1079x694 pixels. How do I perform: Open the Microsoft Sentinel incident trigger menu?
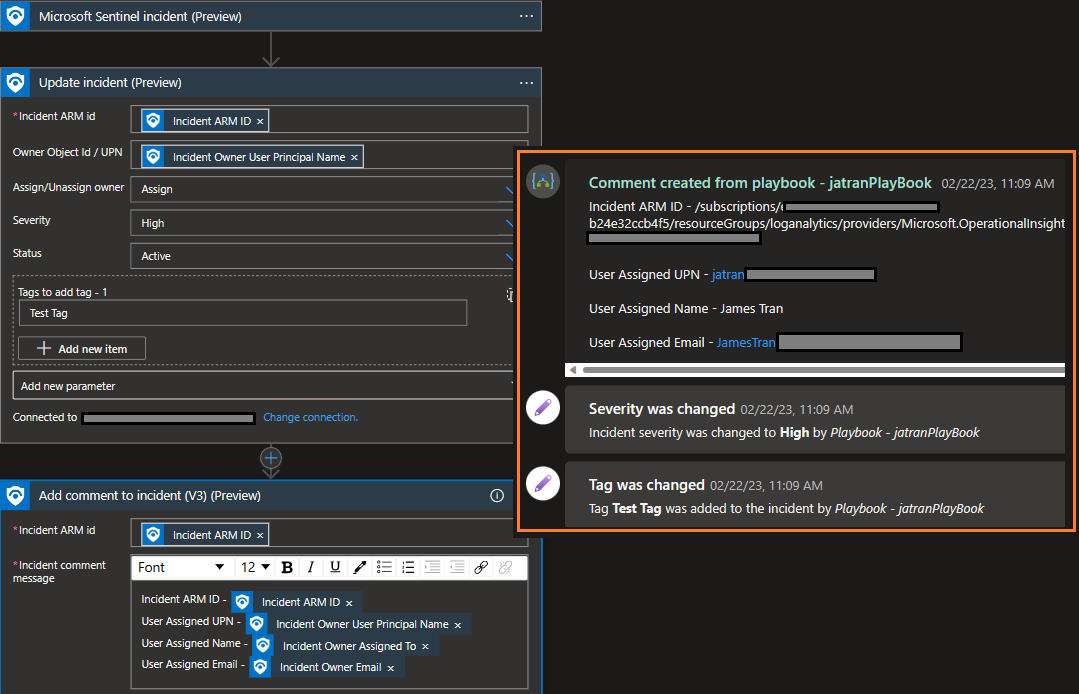tap(527, 16)
